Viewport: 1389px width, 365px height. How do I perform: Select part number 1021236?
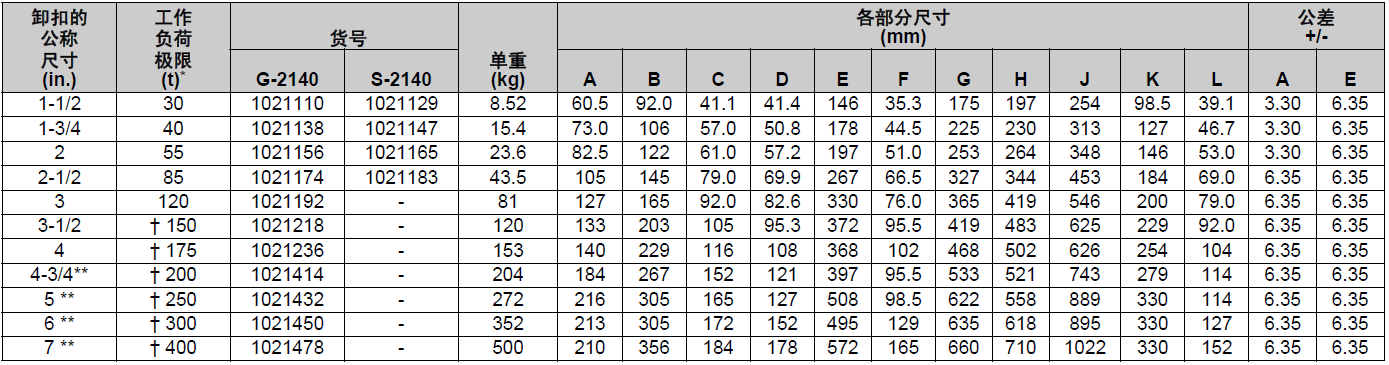coord(287,250)
